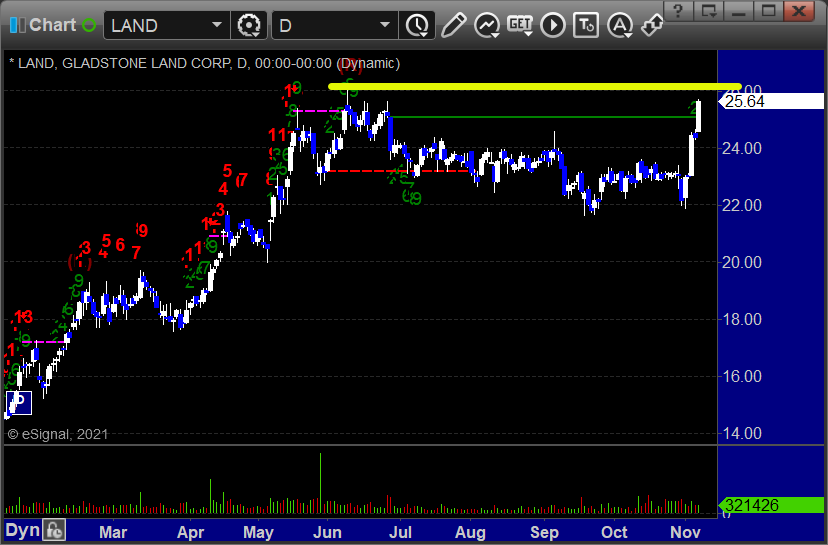Select the magenta dashed line near June
The height and width of the screenshot is (545, 828).
317,111
